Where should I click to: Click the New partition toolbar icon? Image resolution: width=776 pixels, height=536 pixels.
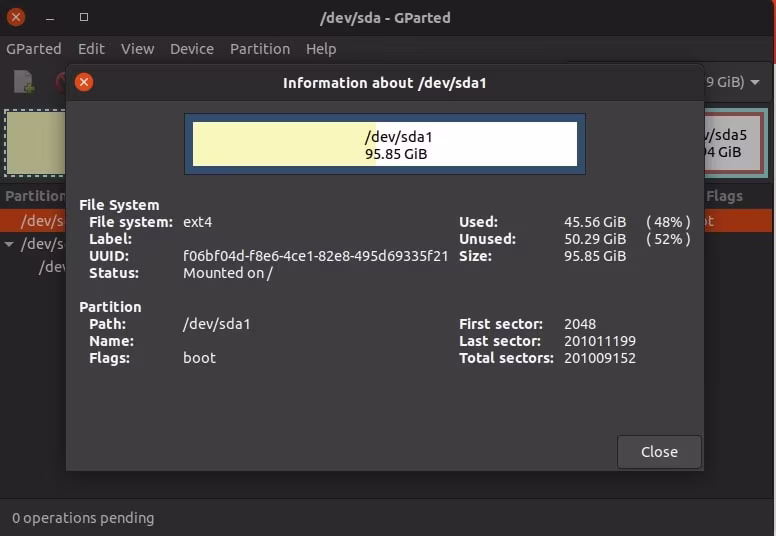pyautogui.click(x=24, y=83)
